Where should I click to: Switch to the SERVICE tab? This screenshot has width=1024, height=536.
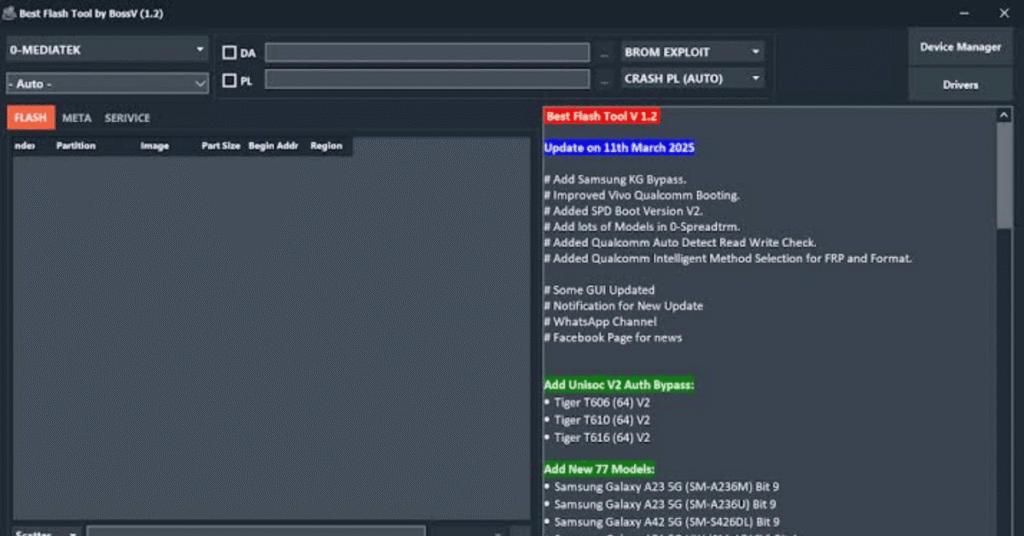127,118
